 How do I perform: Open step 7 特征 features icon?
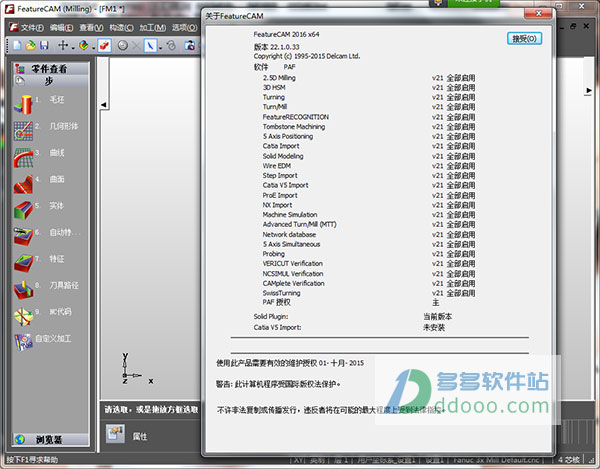click(x=23, y=263)
